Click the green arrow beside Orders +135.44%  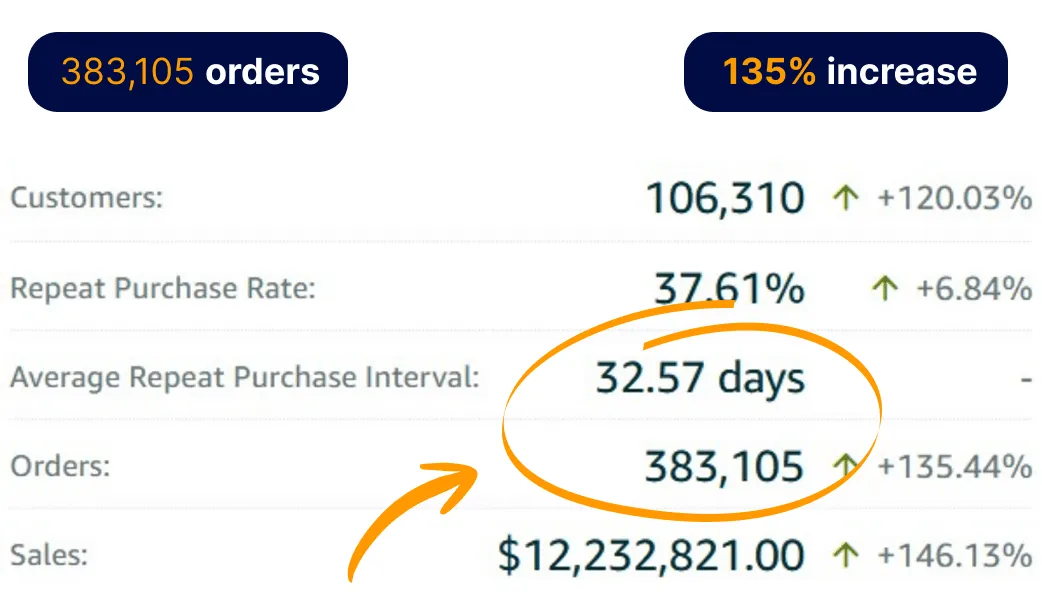coord(845,466)
